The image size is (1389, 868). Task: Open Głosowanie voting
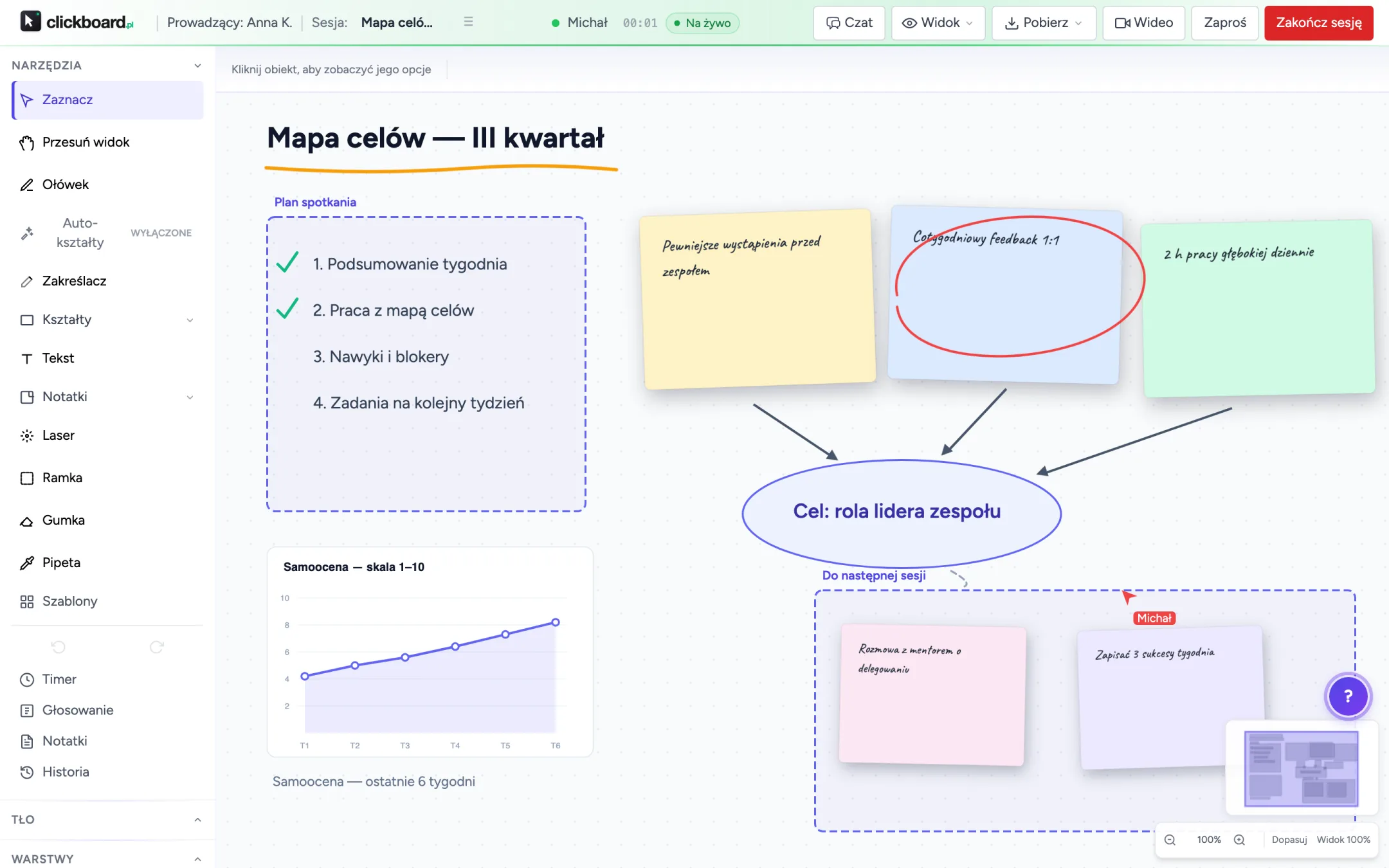coord(107,710)
